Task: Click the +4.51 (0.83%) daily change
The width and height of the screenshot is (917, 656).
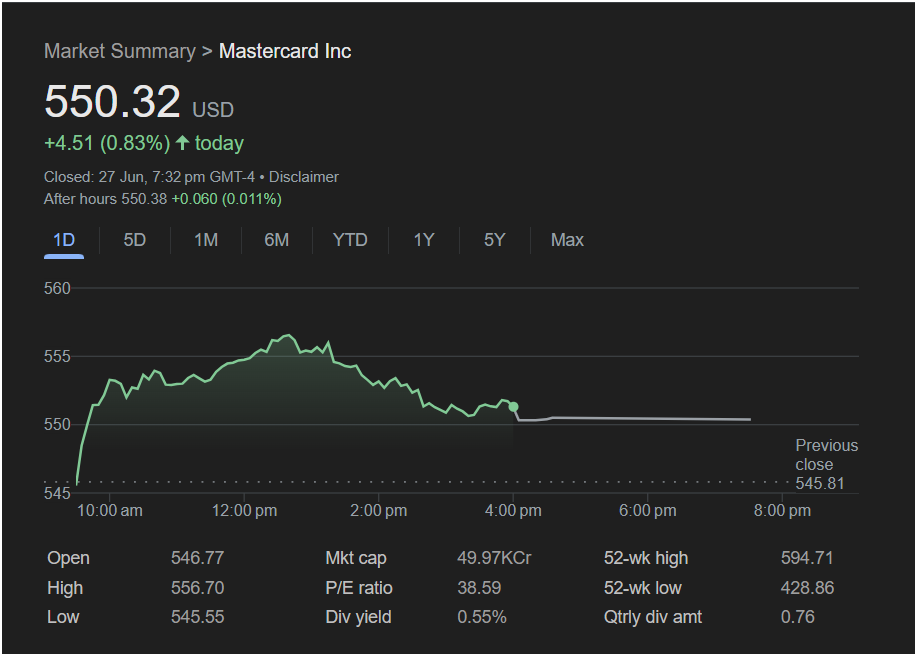Action: [x=107, y=143]
